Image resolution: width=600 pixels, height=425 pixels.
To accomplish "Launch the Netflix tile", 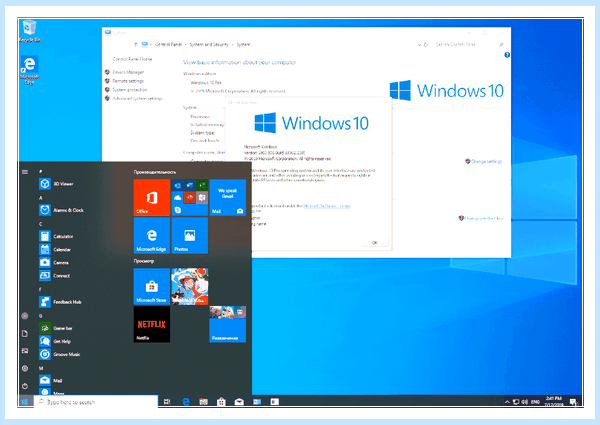I will pos(152,324).
